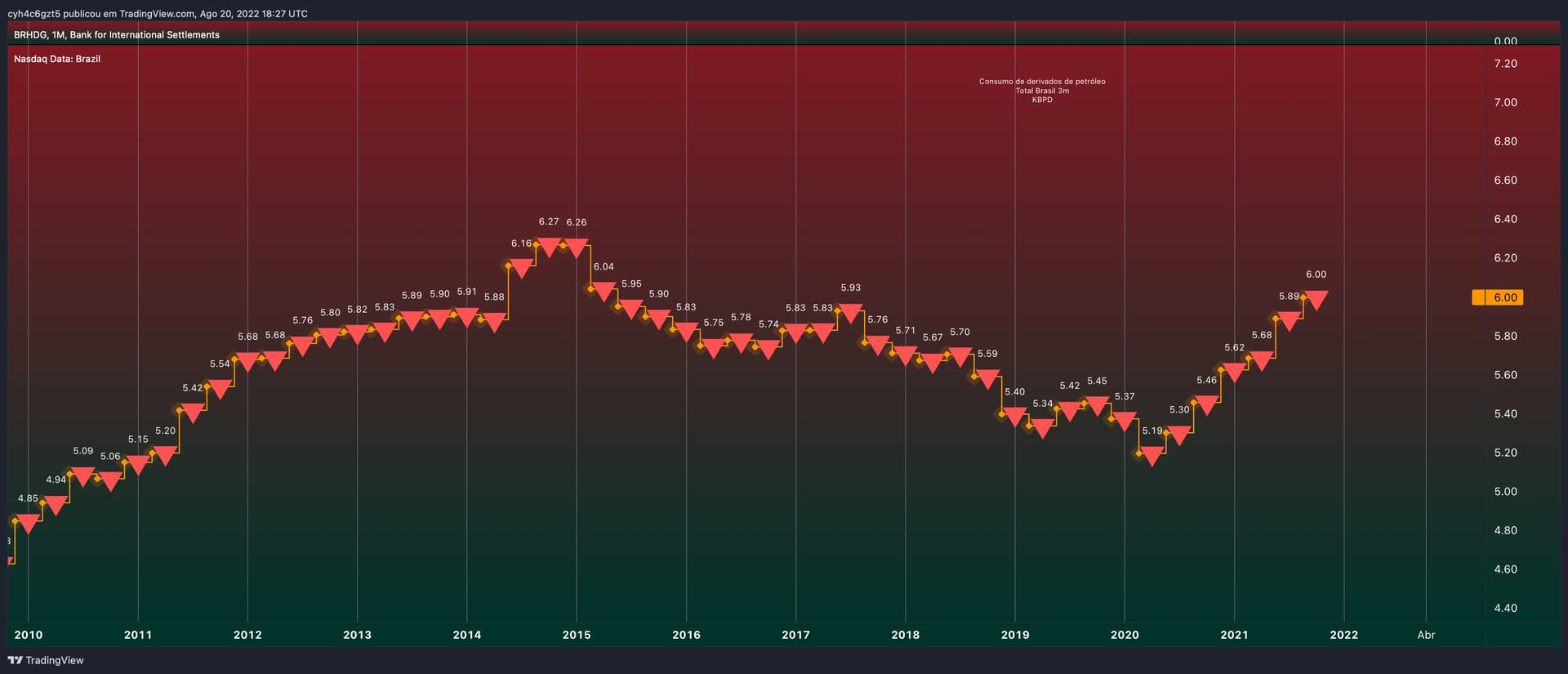Click the 5.88 data label

494,297
